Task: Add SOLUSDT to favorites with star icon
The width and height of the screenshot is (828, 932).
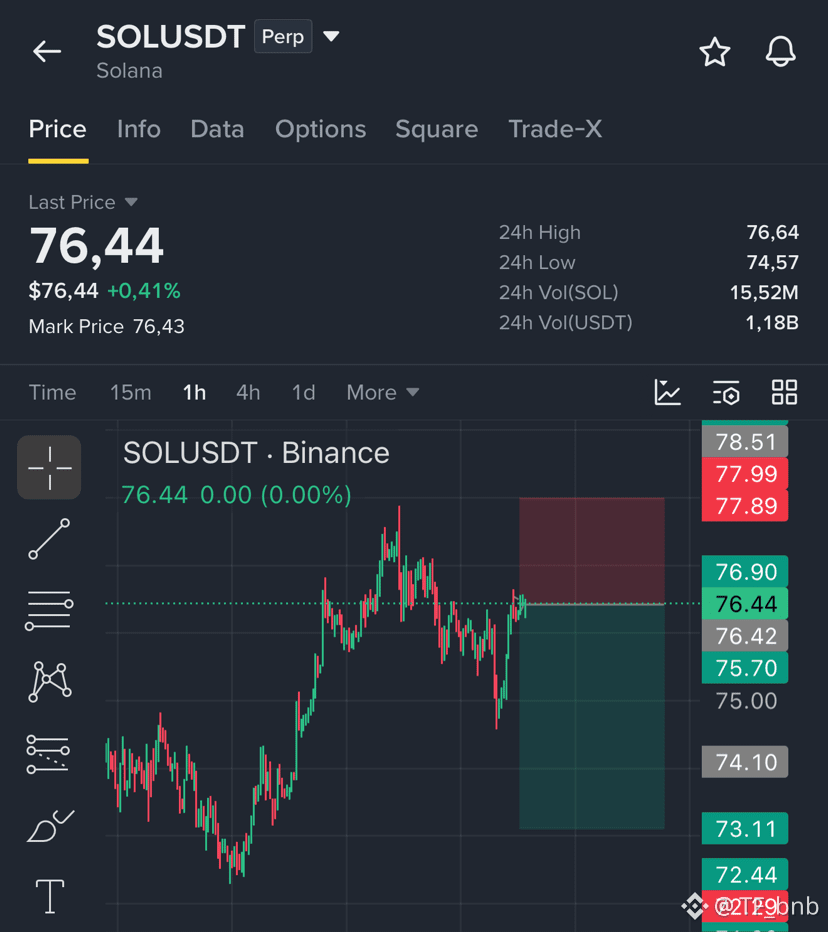Action: [x=714, y=52]
